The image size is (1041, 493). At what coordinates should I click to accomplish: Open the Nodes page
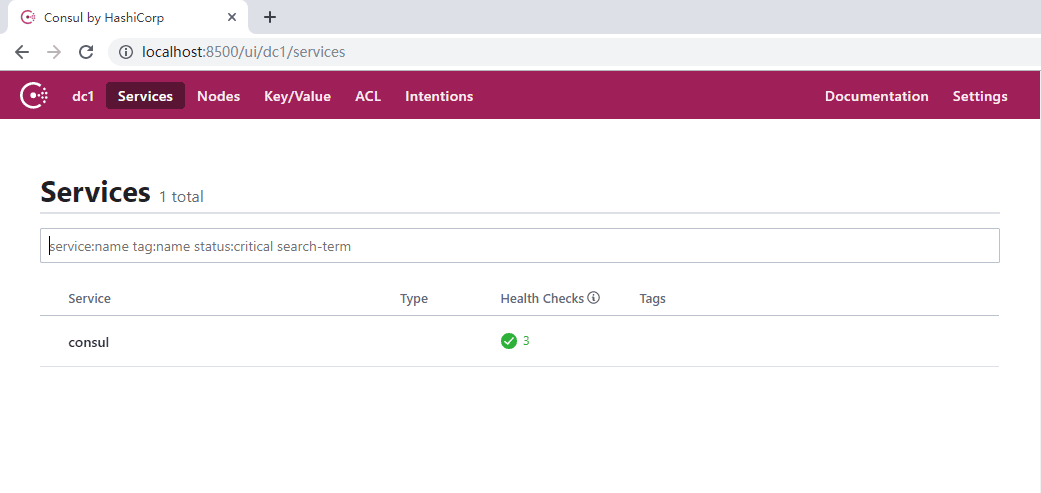218,96
